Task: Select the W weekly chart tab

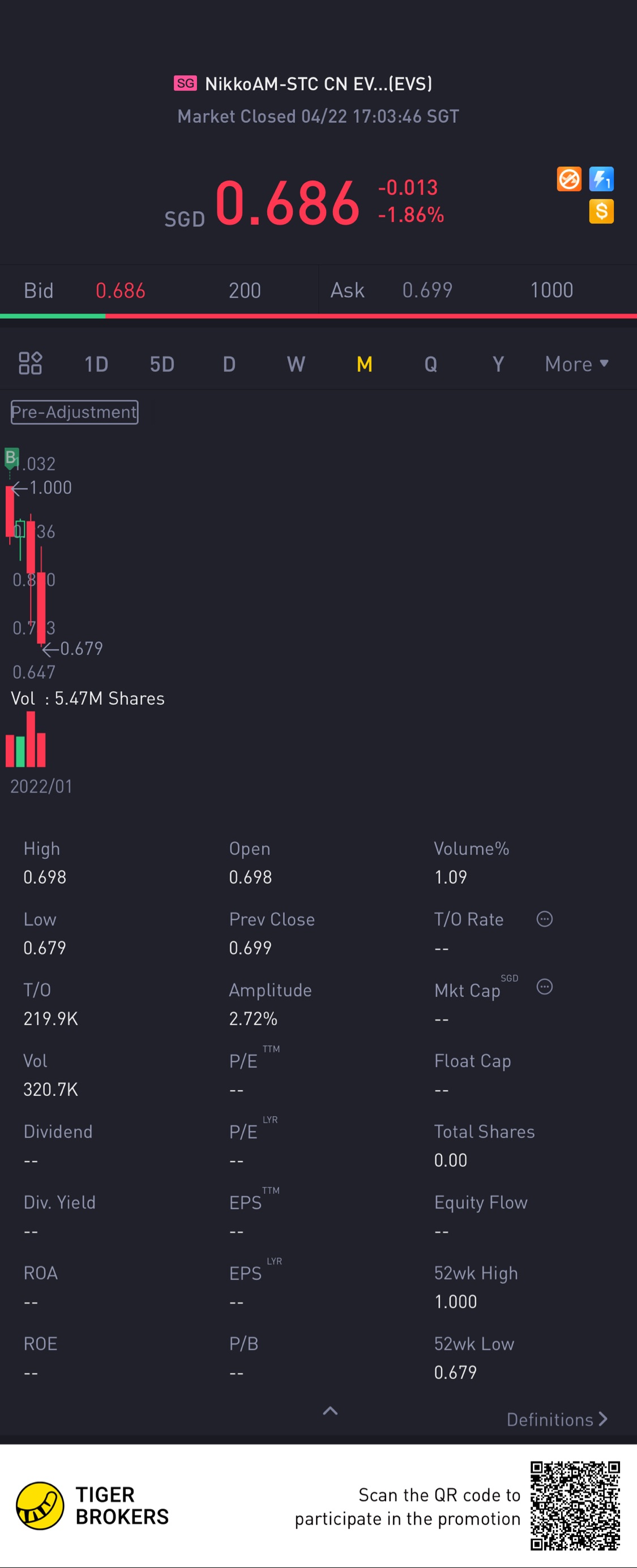Action: [296, 364]
